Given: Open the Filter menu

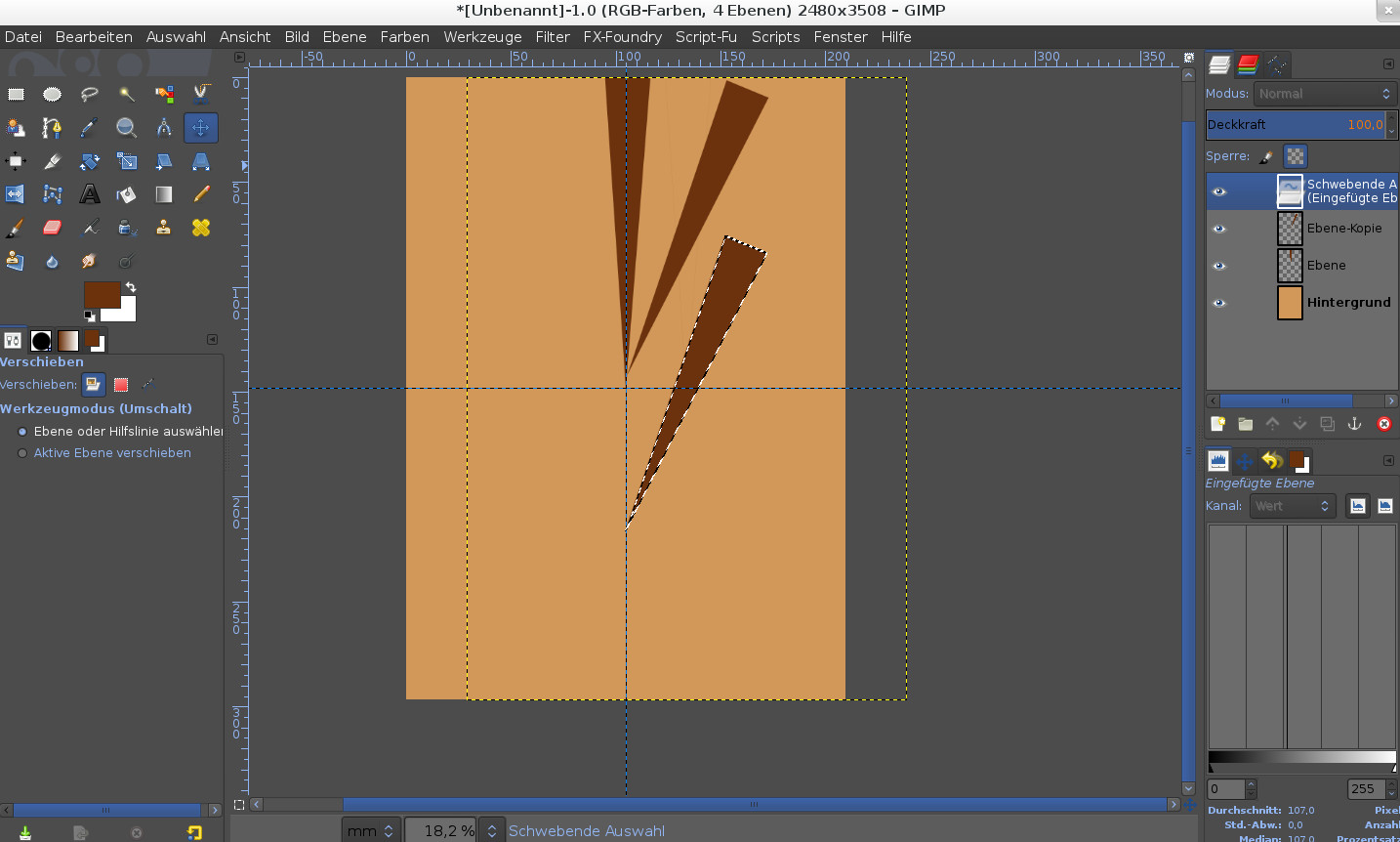Looking at the screenshot, I should click(x=552, y=37).
